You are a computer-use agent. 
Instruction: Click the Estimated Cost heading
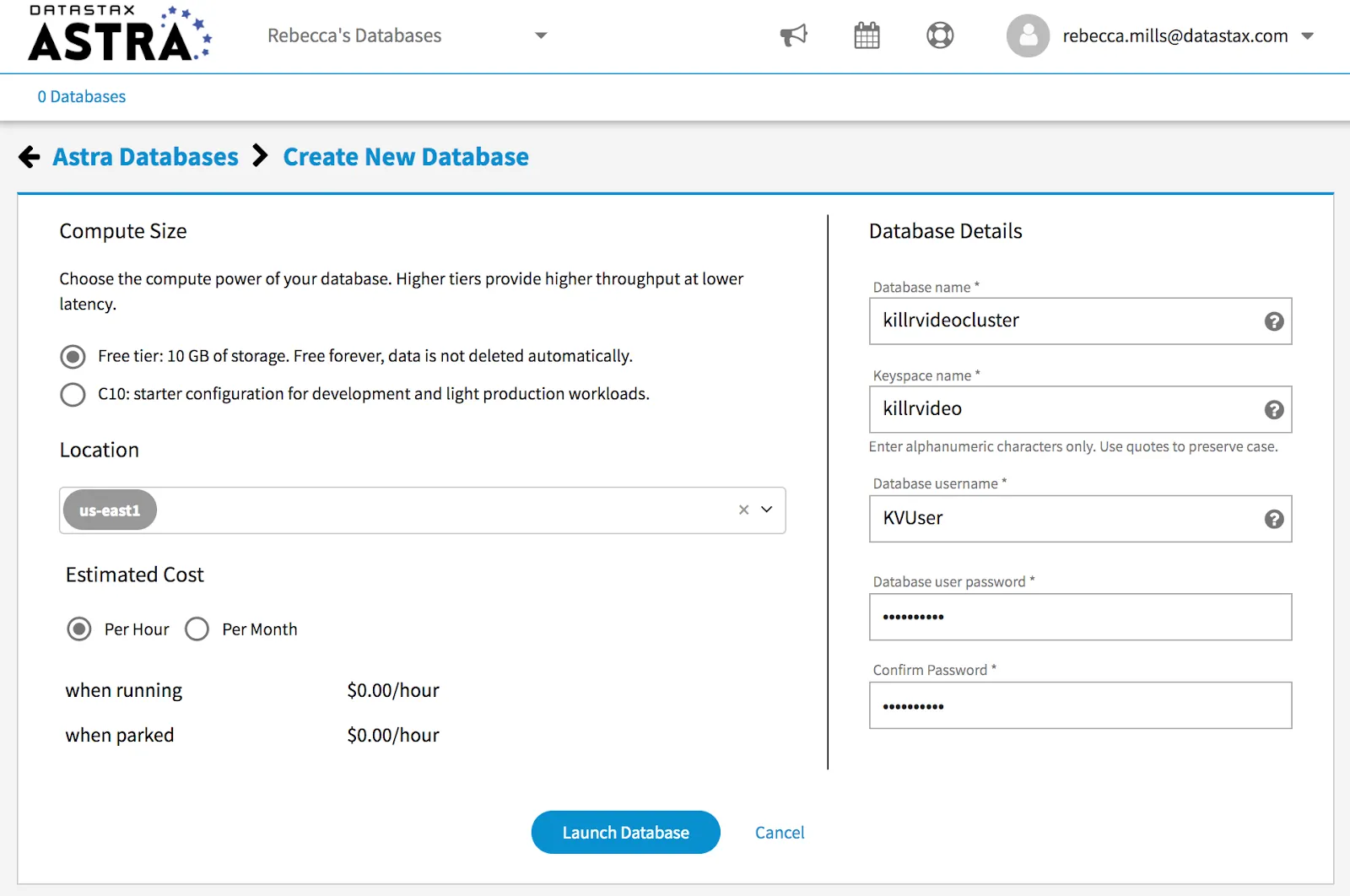(135, 575)
